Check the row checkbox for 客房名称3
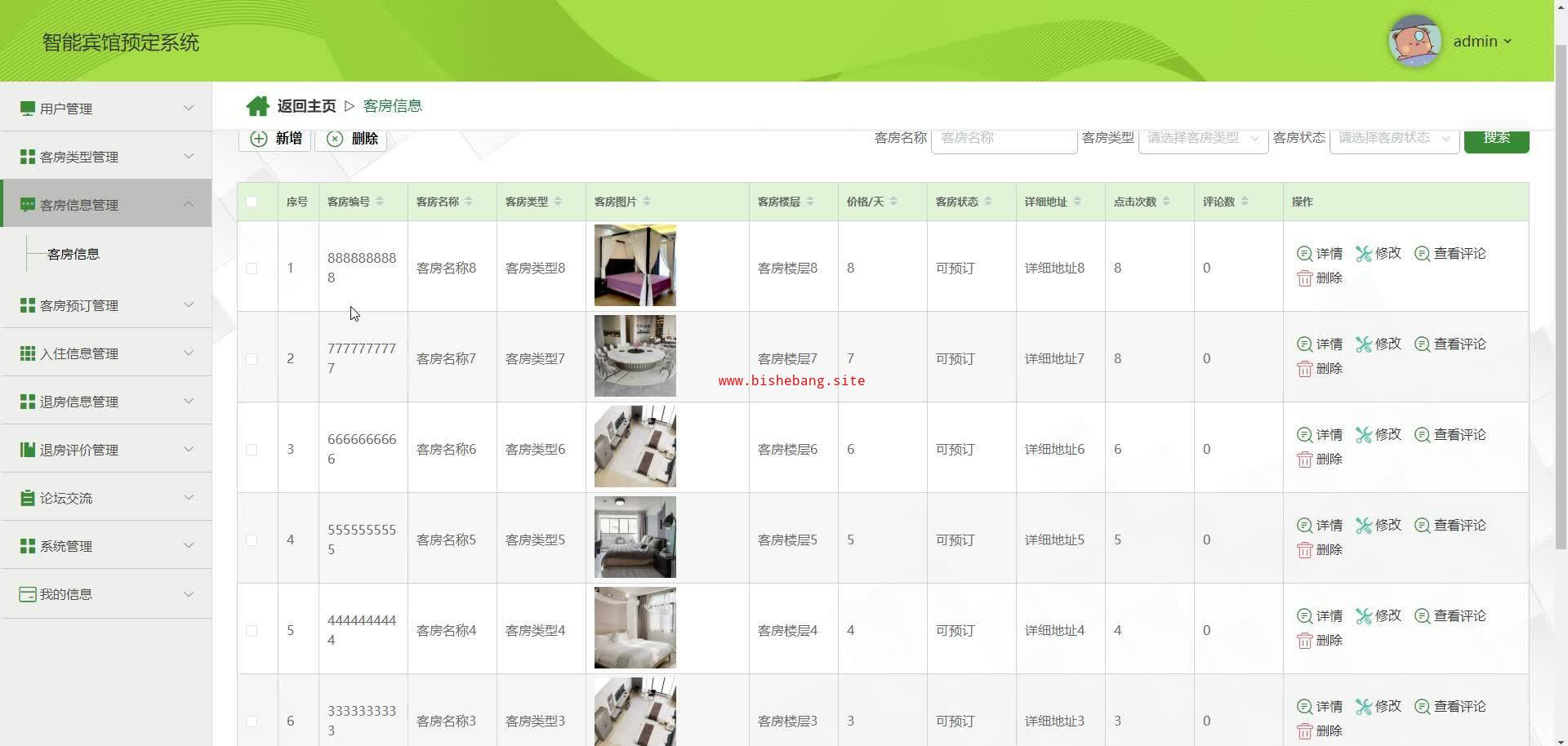Viewport: 1568px width, 746px height. tap(252, 722)
